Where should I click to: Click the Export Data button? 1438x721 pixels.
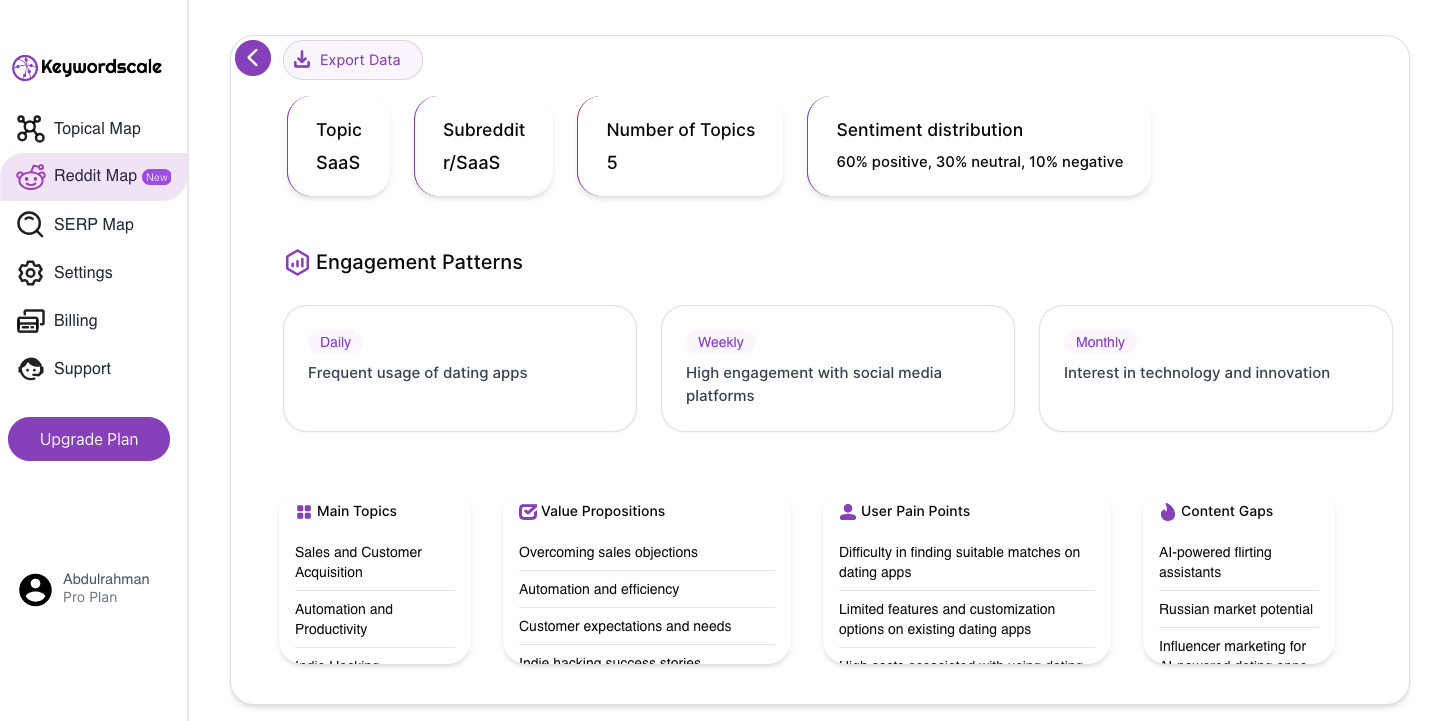(353, 60)
